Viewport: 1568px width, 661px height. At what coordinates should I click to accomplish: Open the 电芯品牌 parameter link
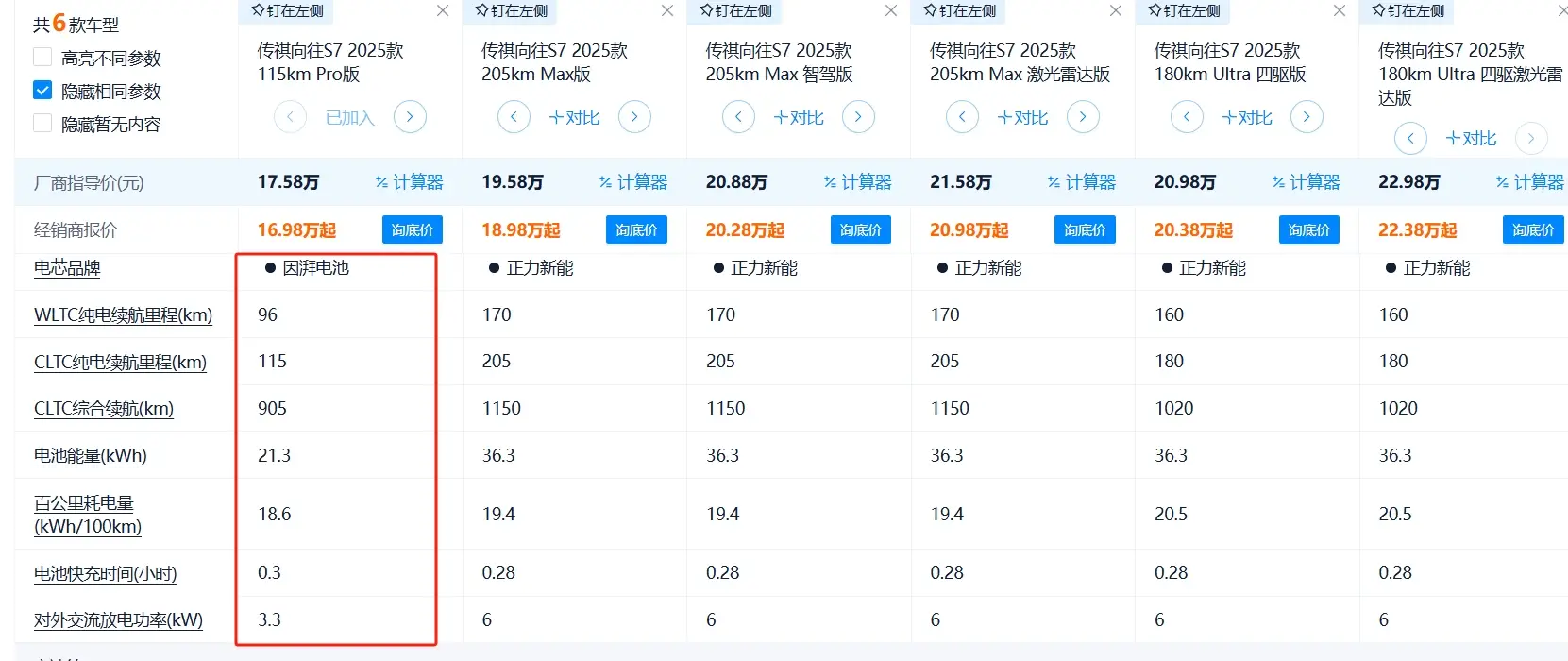pos(67,267)
